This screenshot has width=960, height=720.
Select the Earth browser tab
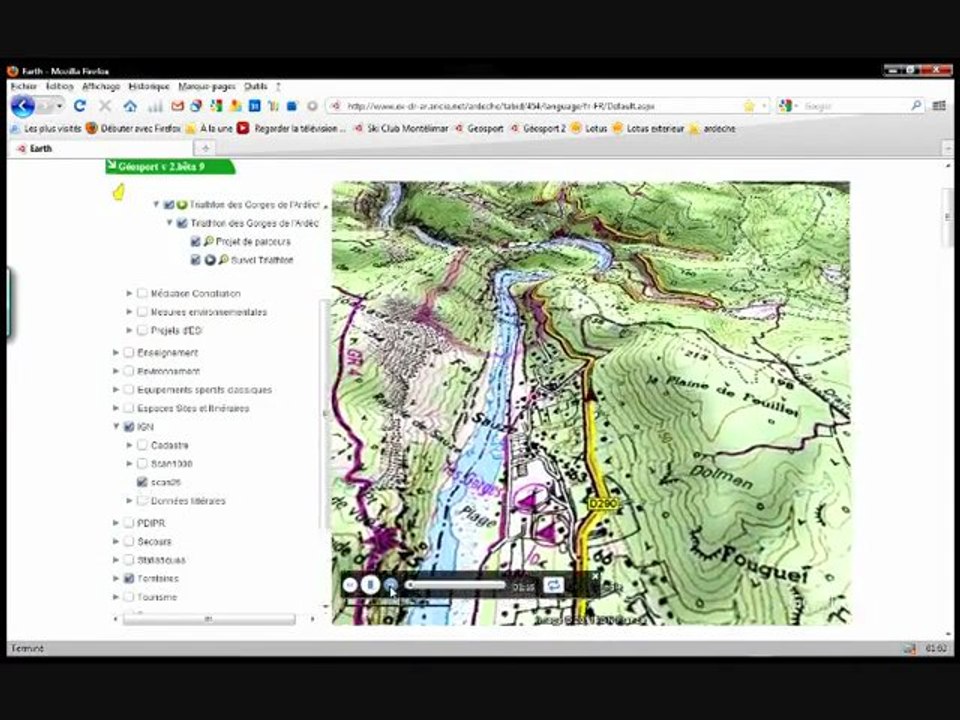[x=101, y=148]
